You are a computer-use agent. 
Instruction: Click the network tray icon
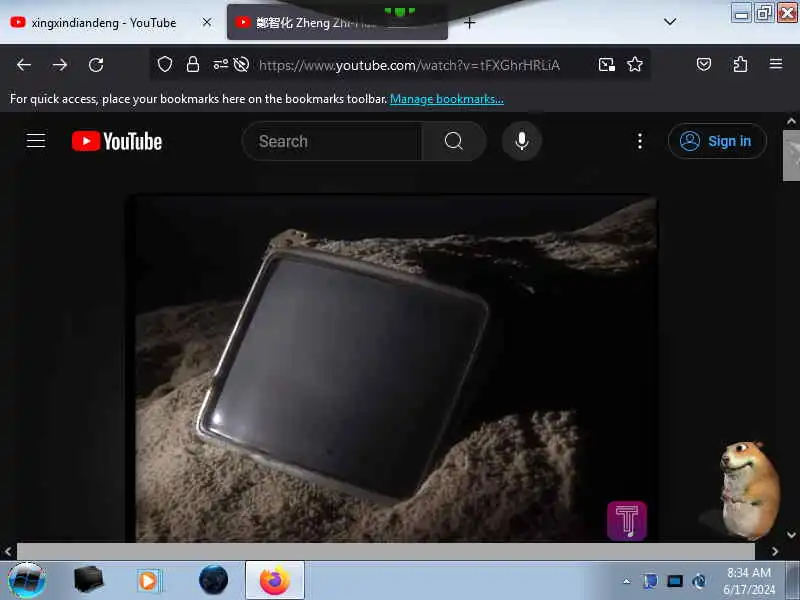pyautogui.click(x=675, y=581)
